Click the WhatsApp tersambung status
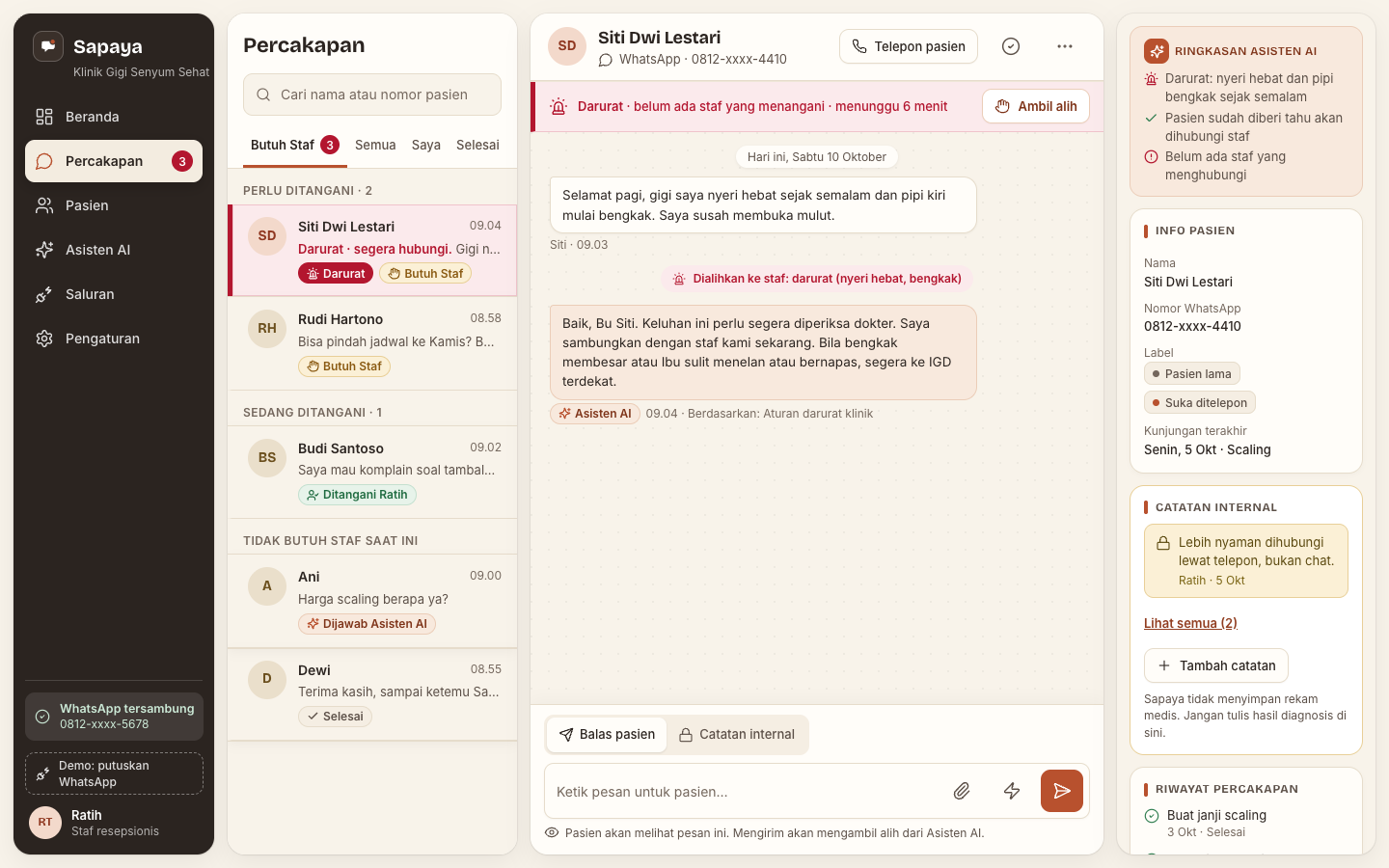This screenshot has height=868, width=1389. tap(114, 717)
